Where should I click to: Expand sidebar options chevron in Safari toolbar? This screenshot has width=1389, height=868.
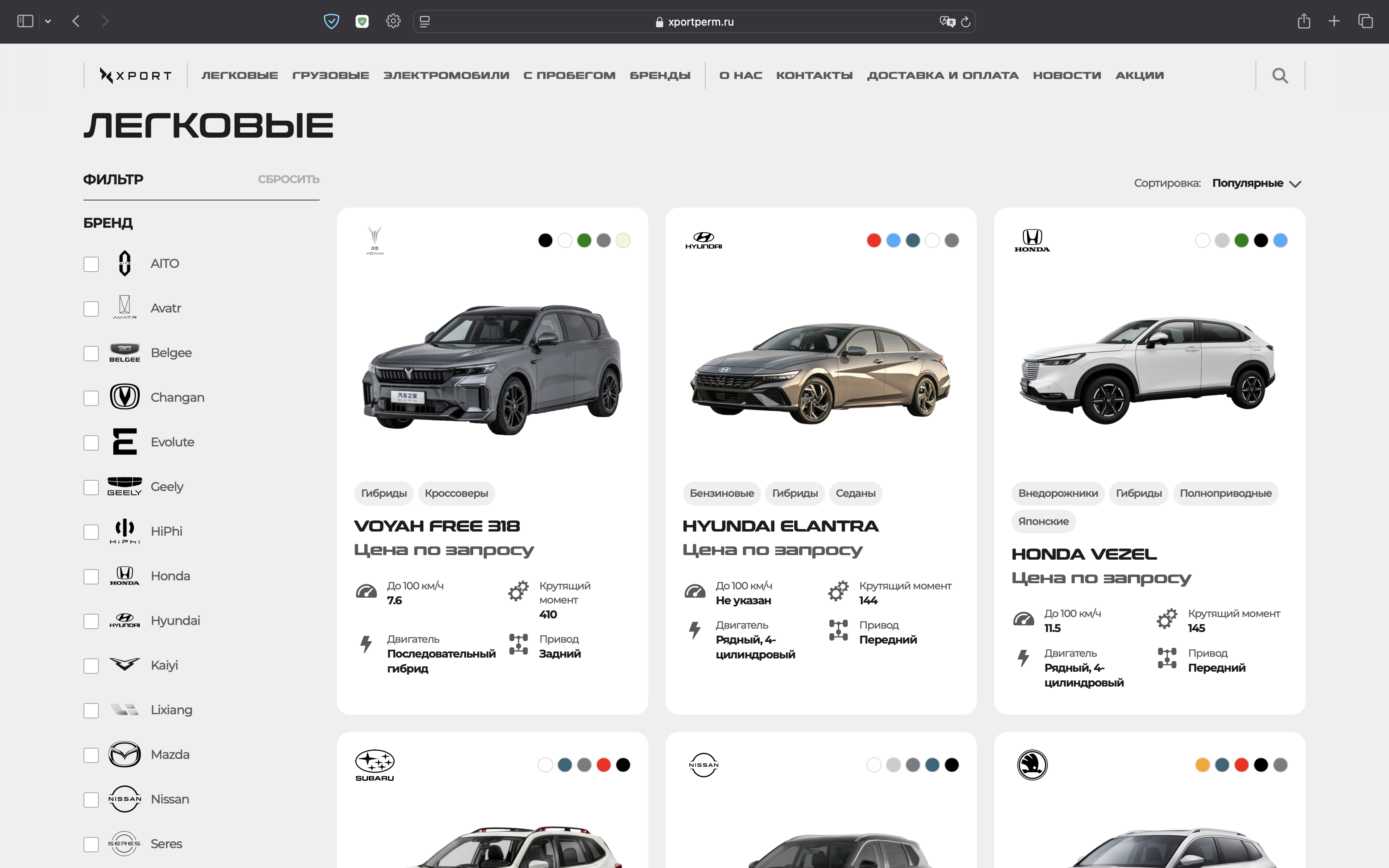click(48, 21)
